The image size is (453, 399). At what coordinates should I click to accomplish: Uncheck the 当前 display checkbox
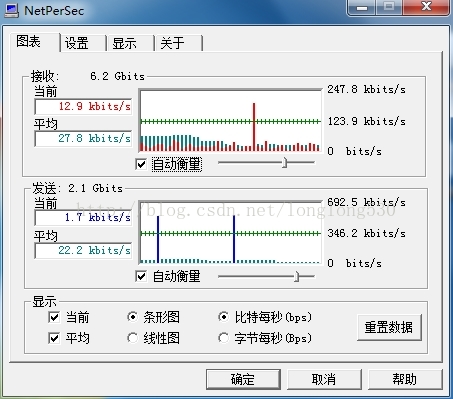pos(54,317)
